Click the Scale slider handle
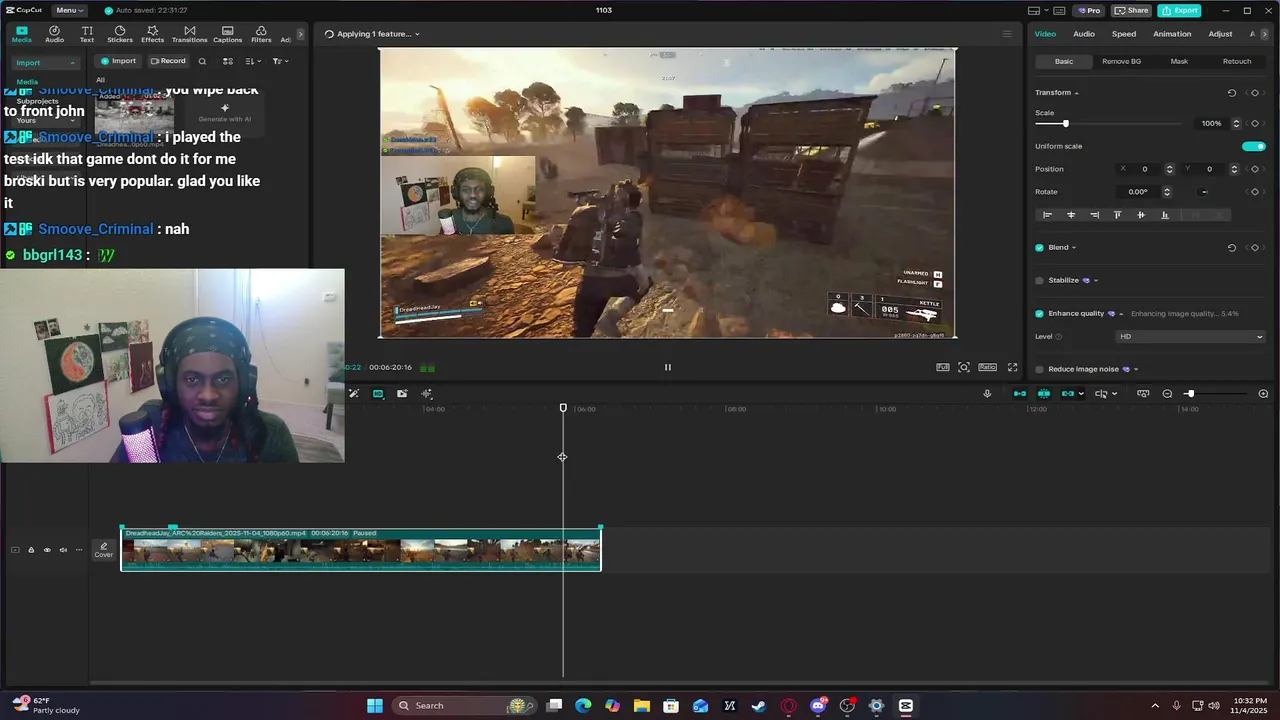Screen dimensions: 1280x720 (x=1065, y=124)
